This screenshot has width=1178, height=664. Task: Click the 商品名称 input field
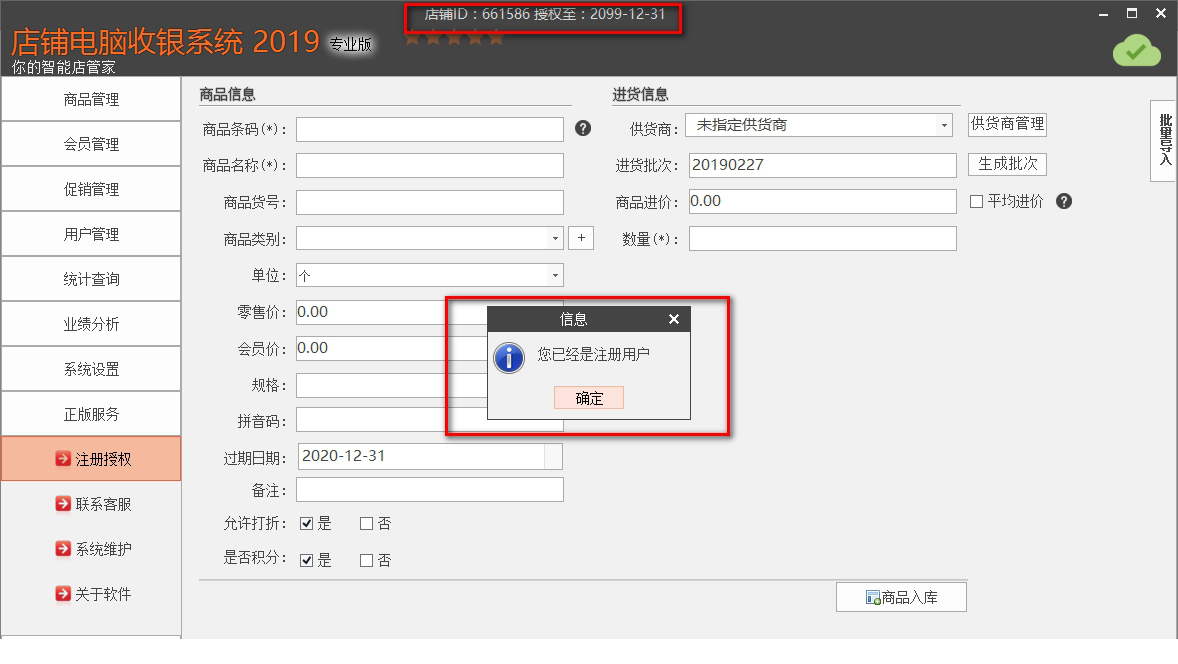click(430, 165)
